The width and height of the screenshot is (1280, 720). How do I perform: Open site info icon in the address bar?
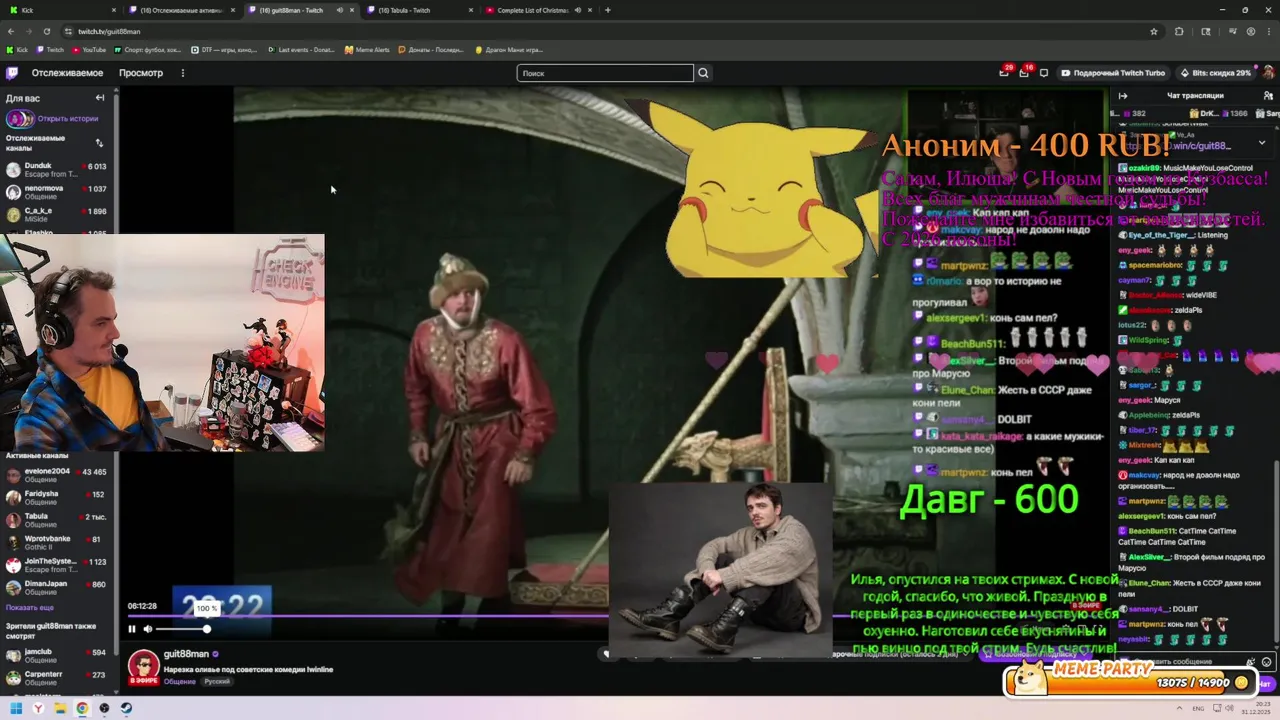point(66,31)
